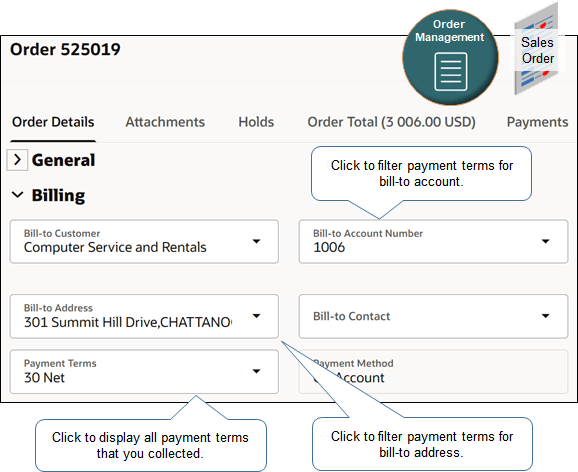Click the Payment Method field
Image resolution: width=578 pixels, height=472 pixels.
click(x=434, y=372)
